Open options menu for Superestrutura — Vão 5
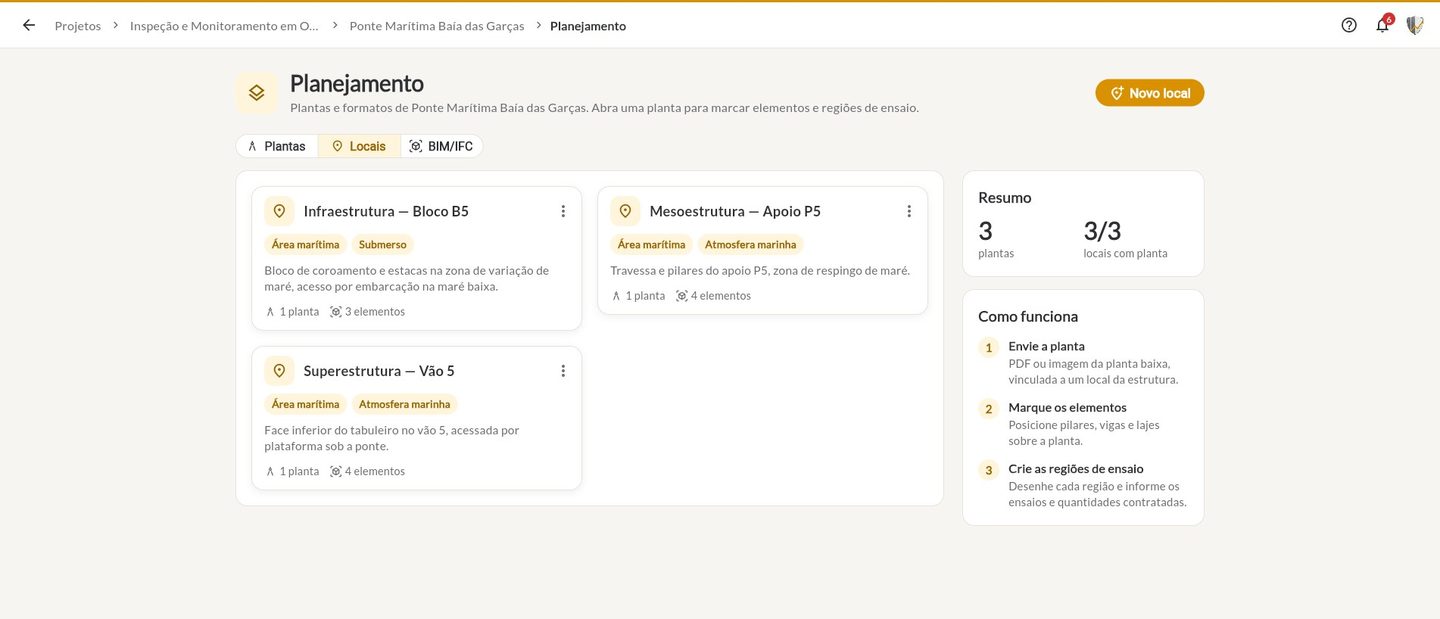1440x619 pixels. point(563,371)
